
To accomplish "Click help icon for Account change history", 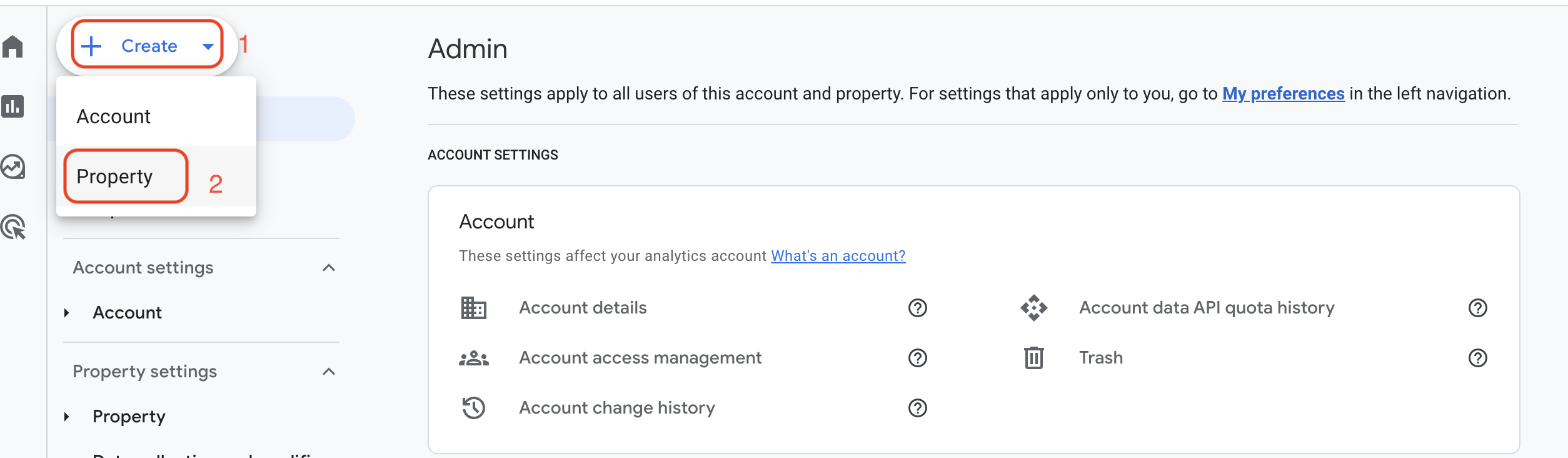I will pos(917,408).
